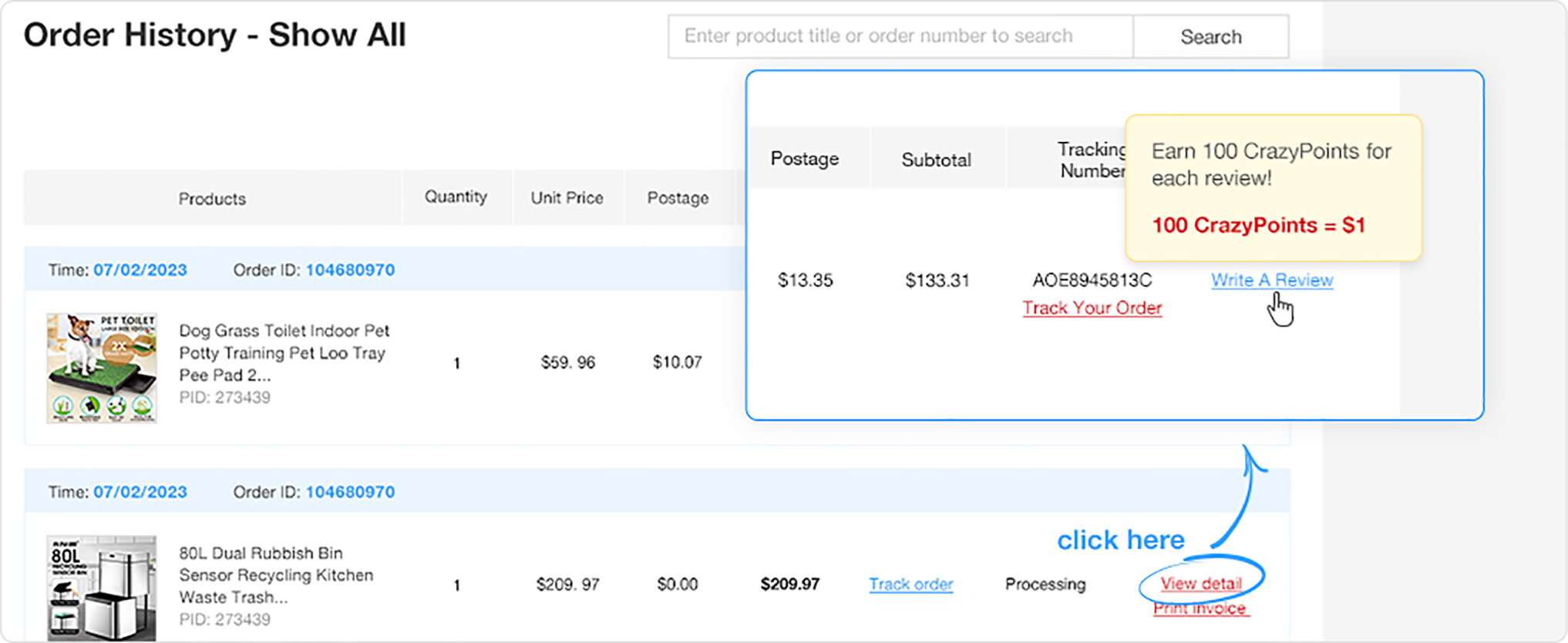Click the Quantity column header
The image size is (1568, 643).
point(456,197)
